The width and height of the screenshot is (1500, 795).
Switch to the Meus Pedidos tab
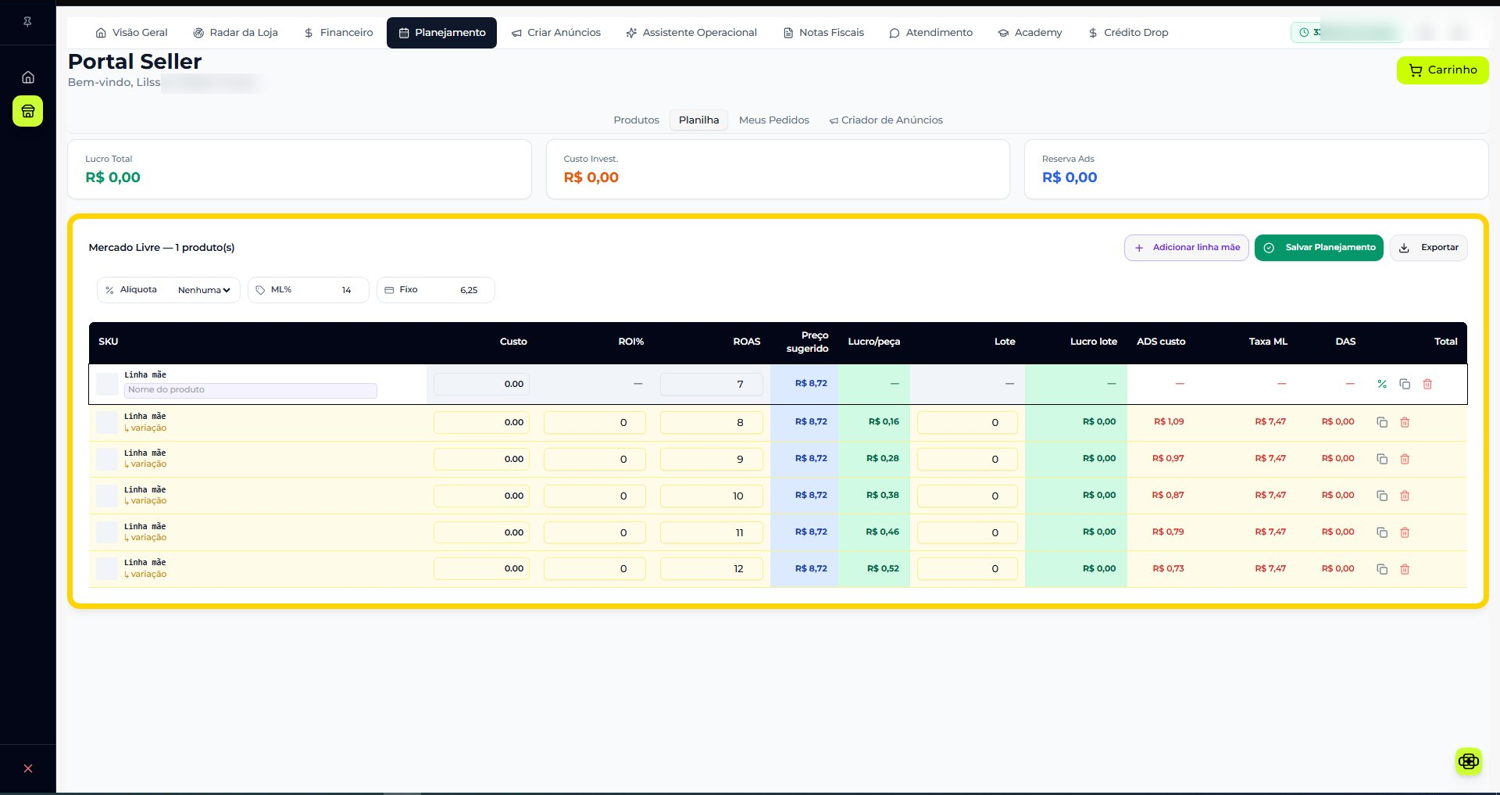774,120
